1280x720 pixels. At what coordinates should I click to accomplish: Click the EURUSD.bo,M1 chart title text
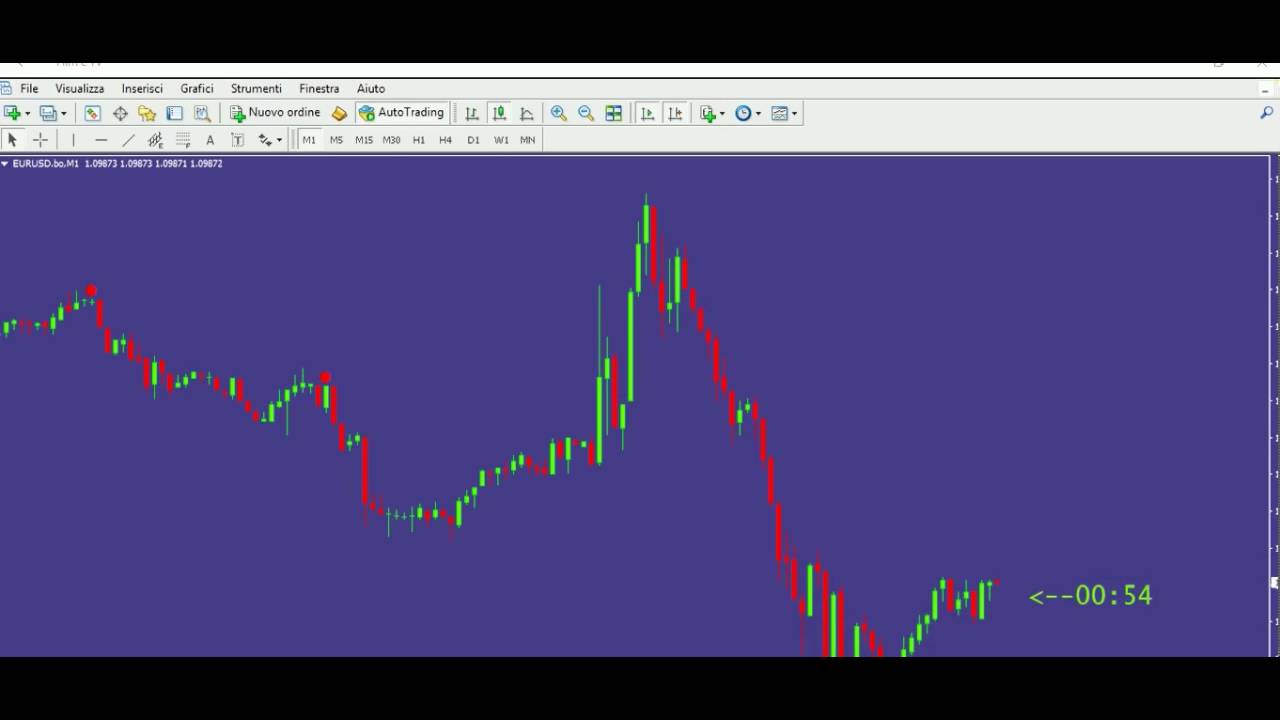[x=46, y=163]
